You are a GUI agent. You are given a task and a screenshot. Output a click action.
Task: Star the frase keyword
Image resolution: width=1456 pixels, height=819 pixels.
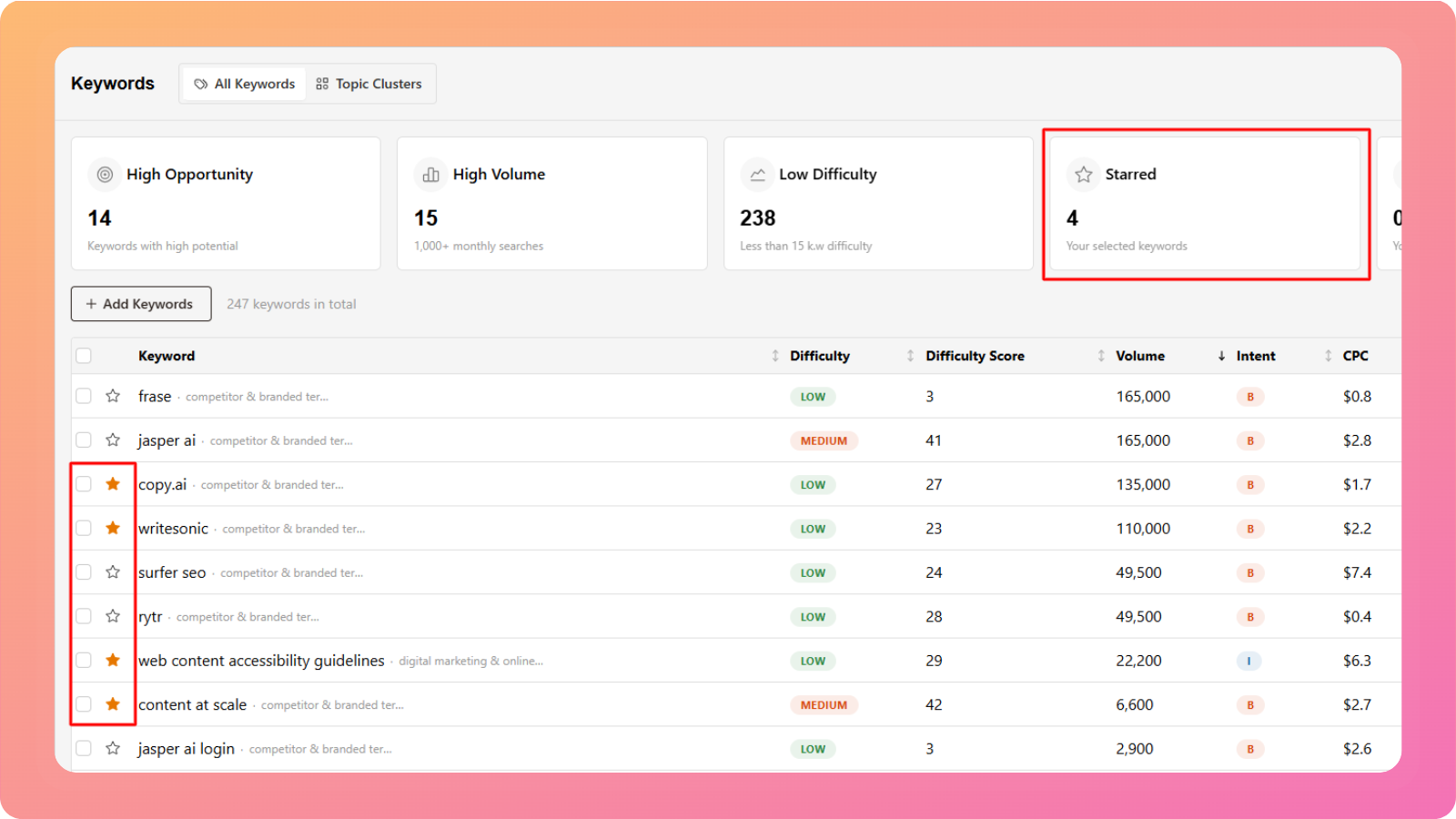tap(113, 396)
